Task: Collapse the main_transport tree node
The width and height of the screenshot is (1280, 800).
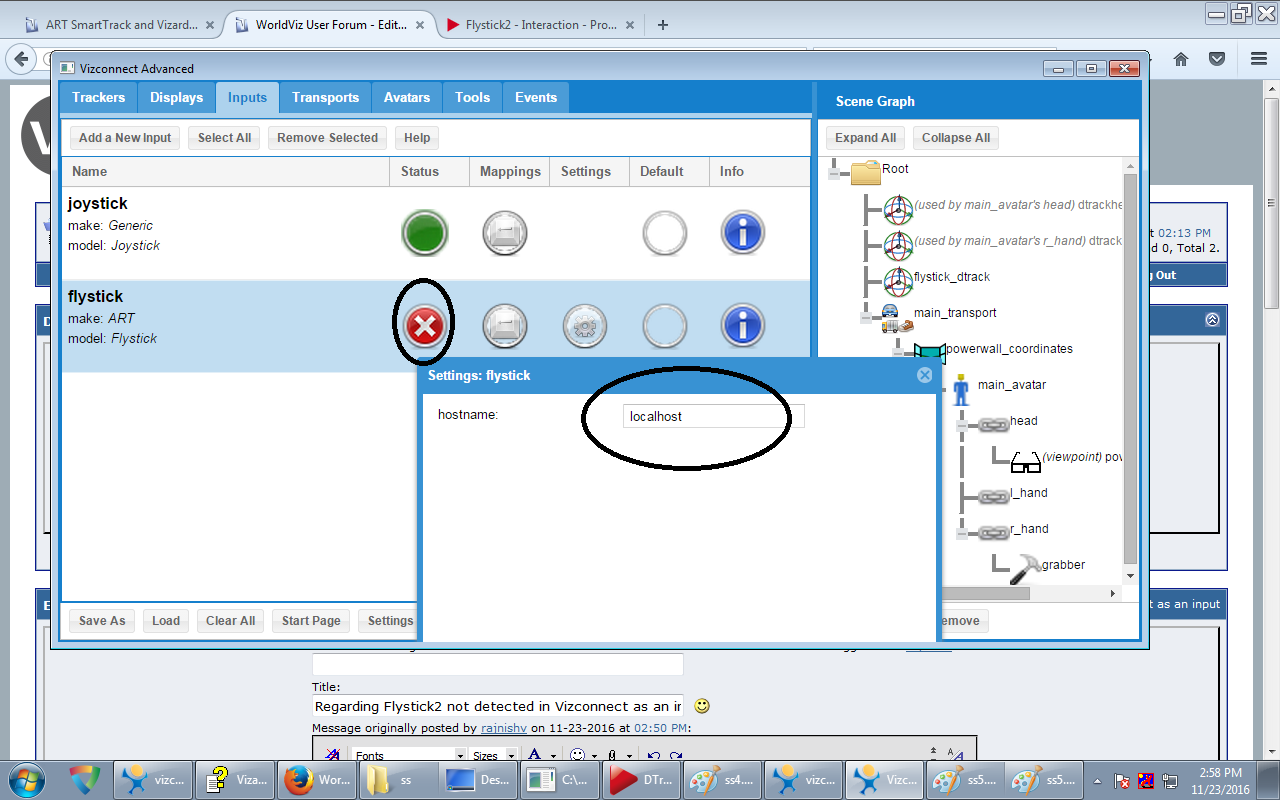Action: pos(866,317)
